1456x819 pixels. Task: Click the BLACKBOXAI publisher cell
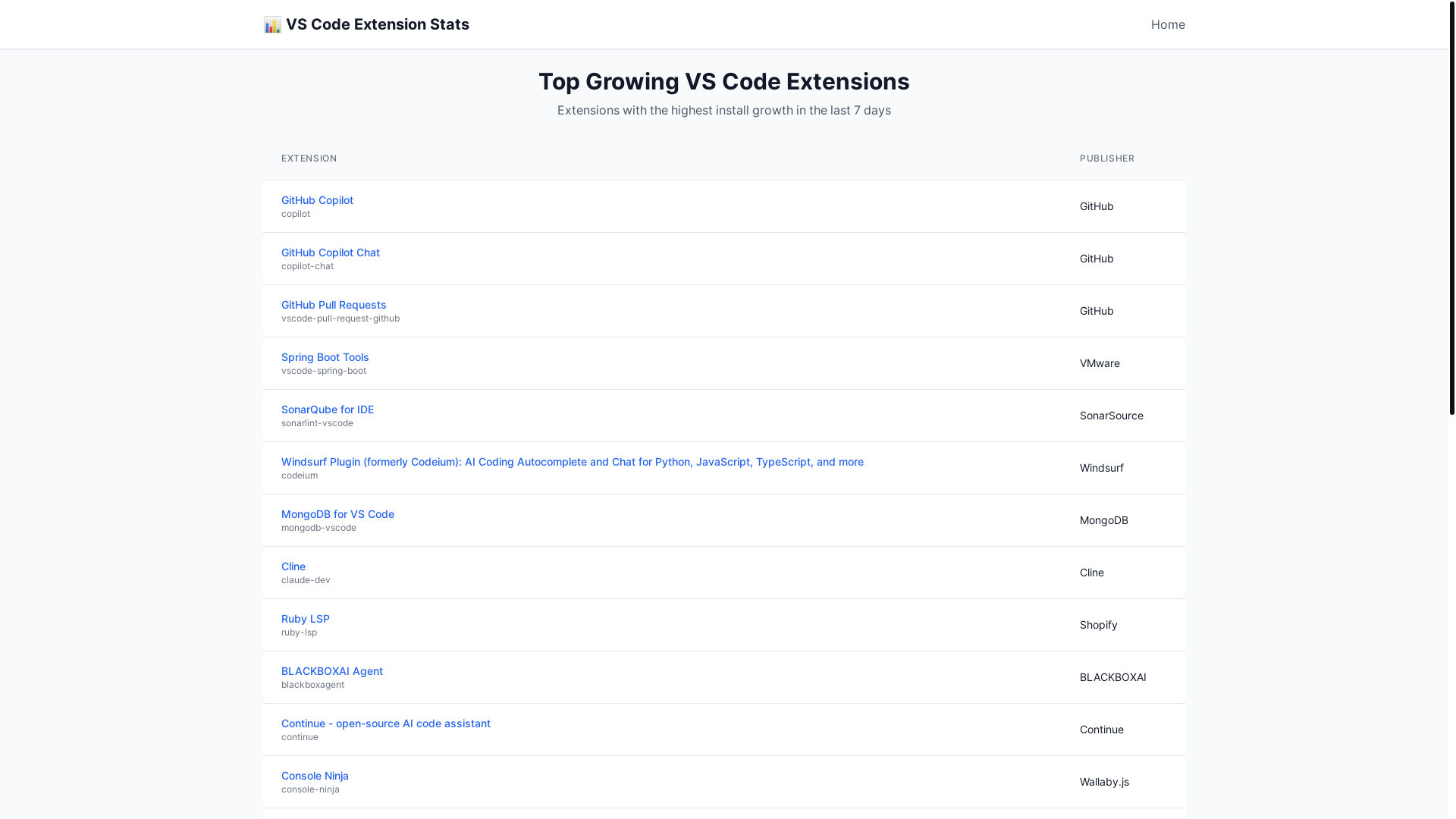[1113, 677]
